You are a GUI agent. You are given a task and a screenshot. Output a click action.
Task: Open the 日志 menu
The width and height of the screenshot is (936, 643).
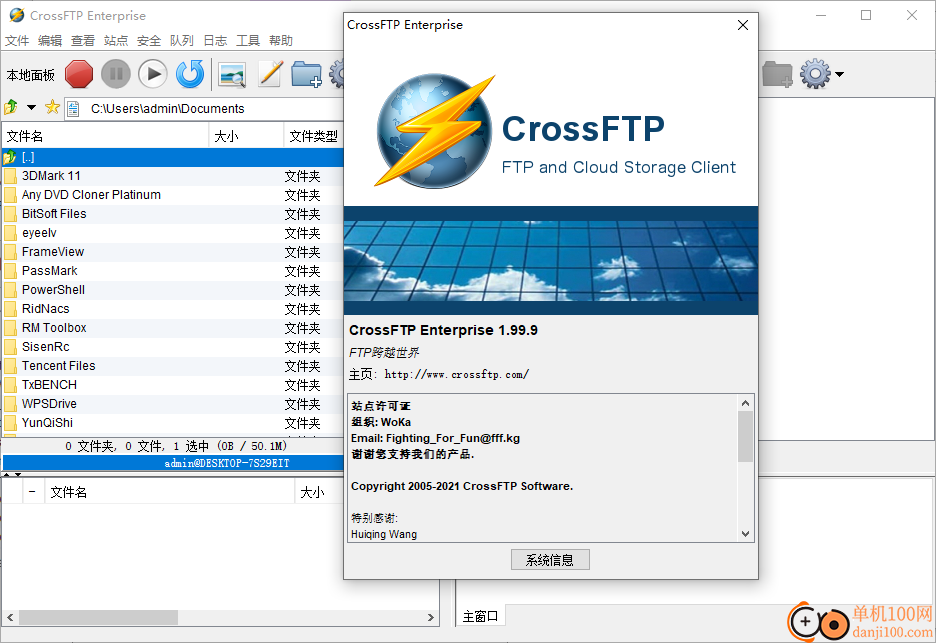(215, 41)
